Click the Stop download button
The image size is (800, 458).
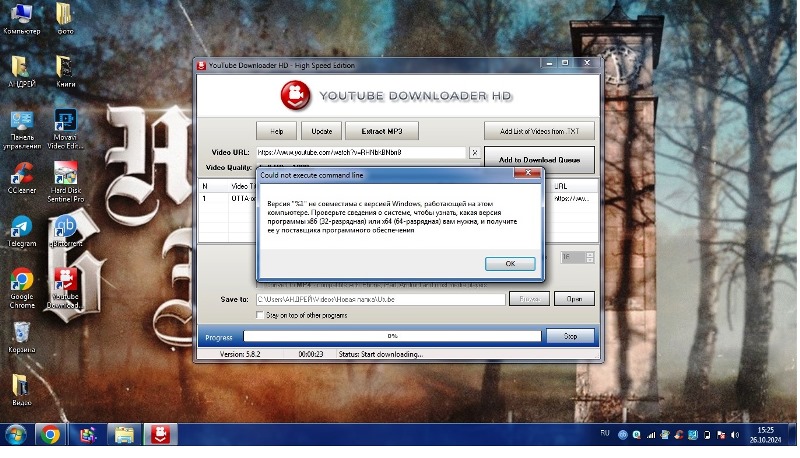coord(570,336)
